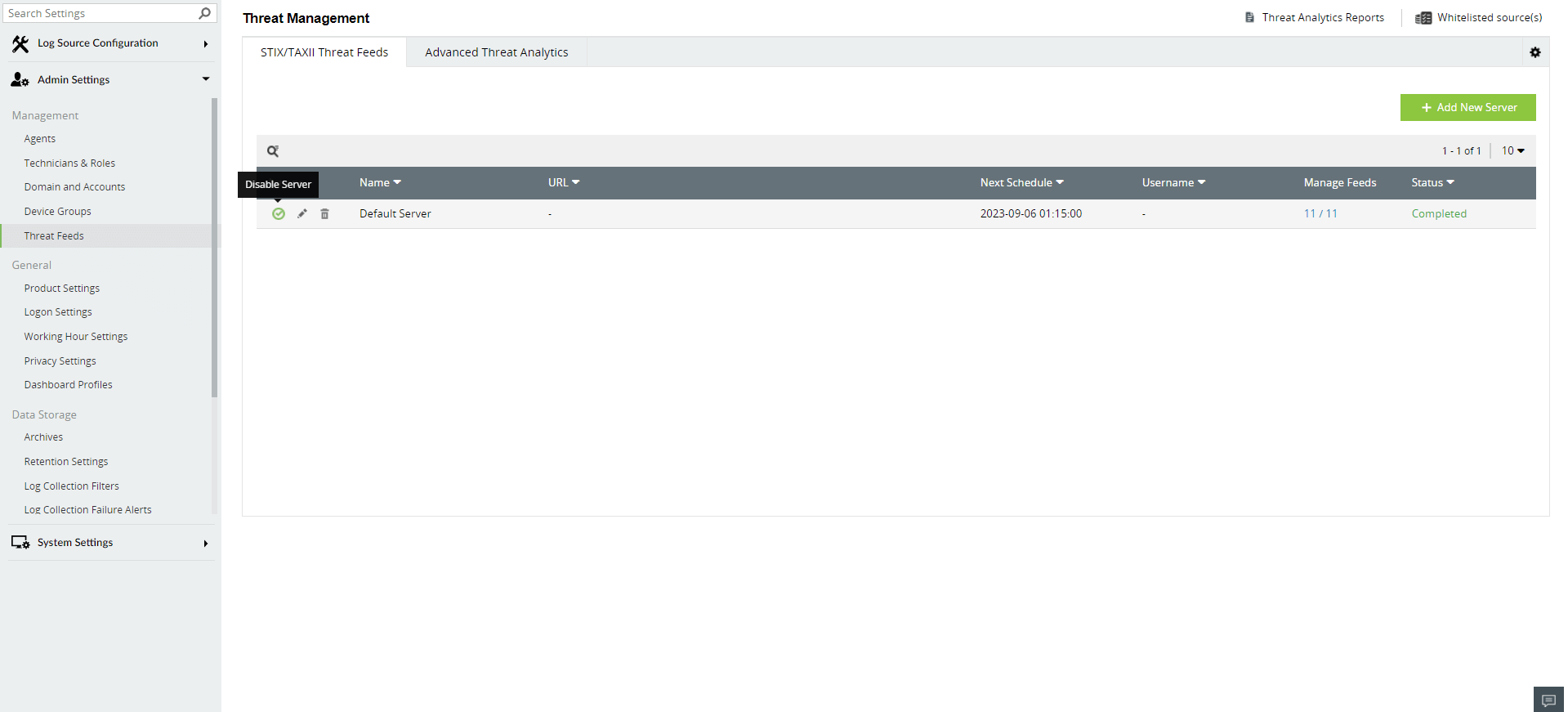Screen dimensions: 1568x712
Task: Expand Log Source Configuration section
Action: [206, 44]
